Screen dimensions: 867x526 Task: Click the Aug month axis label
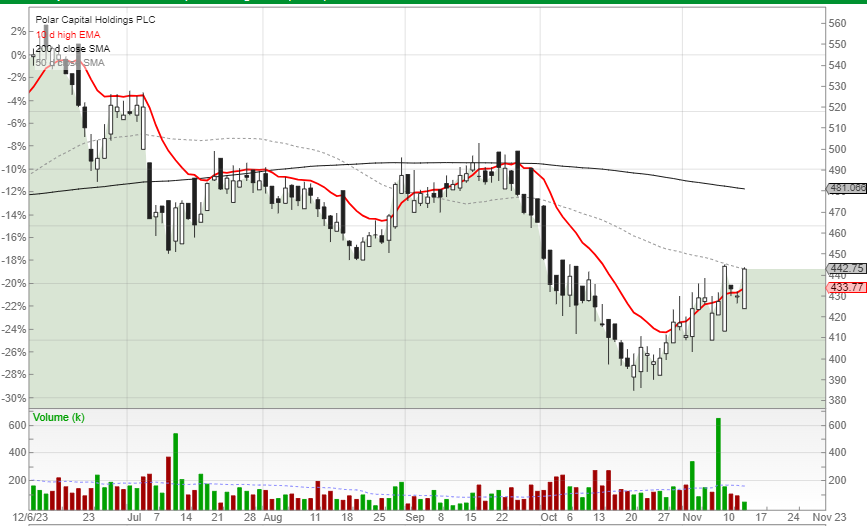[273, 517]
